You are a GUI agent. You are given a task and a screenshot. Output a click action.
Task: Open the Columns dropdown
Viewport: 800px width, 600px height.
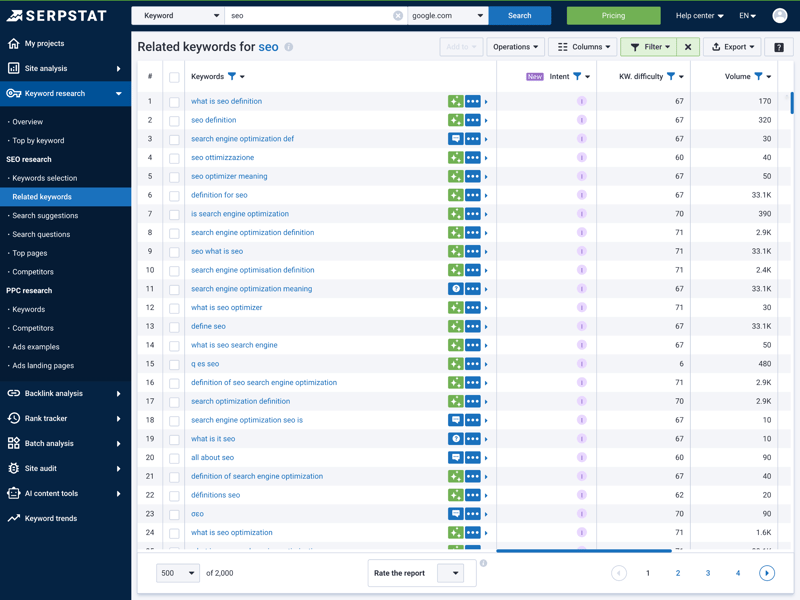(x=582, y=47)
